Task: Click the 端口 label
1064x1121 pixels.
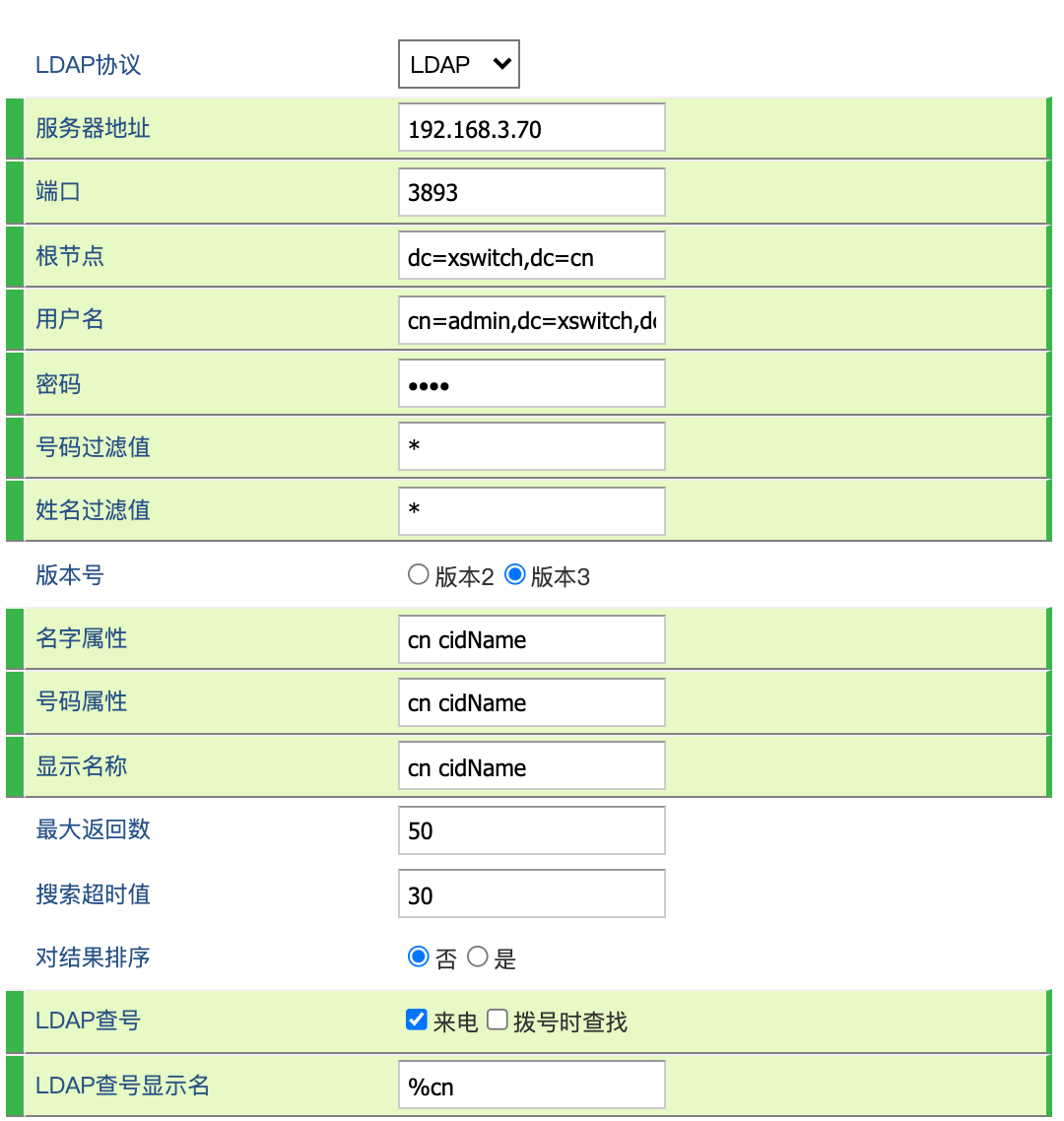Action: [x=58, y=192]
